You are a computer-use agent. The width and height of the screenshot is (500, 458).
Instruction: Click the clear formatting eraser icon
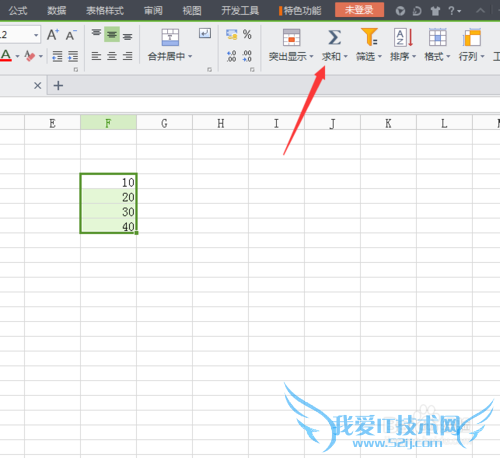(30, 56)
